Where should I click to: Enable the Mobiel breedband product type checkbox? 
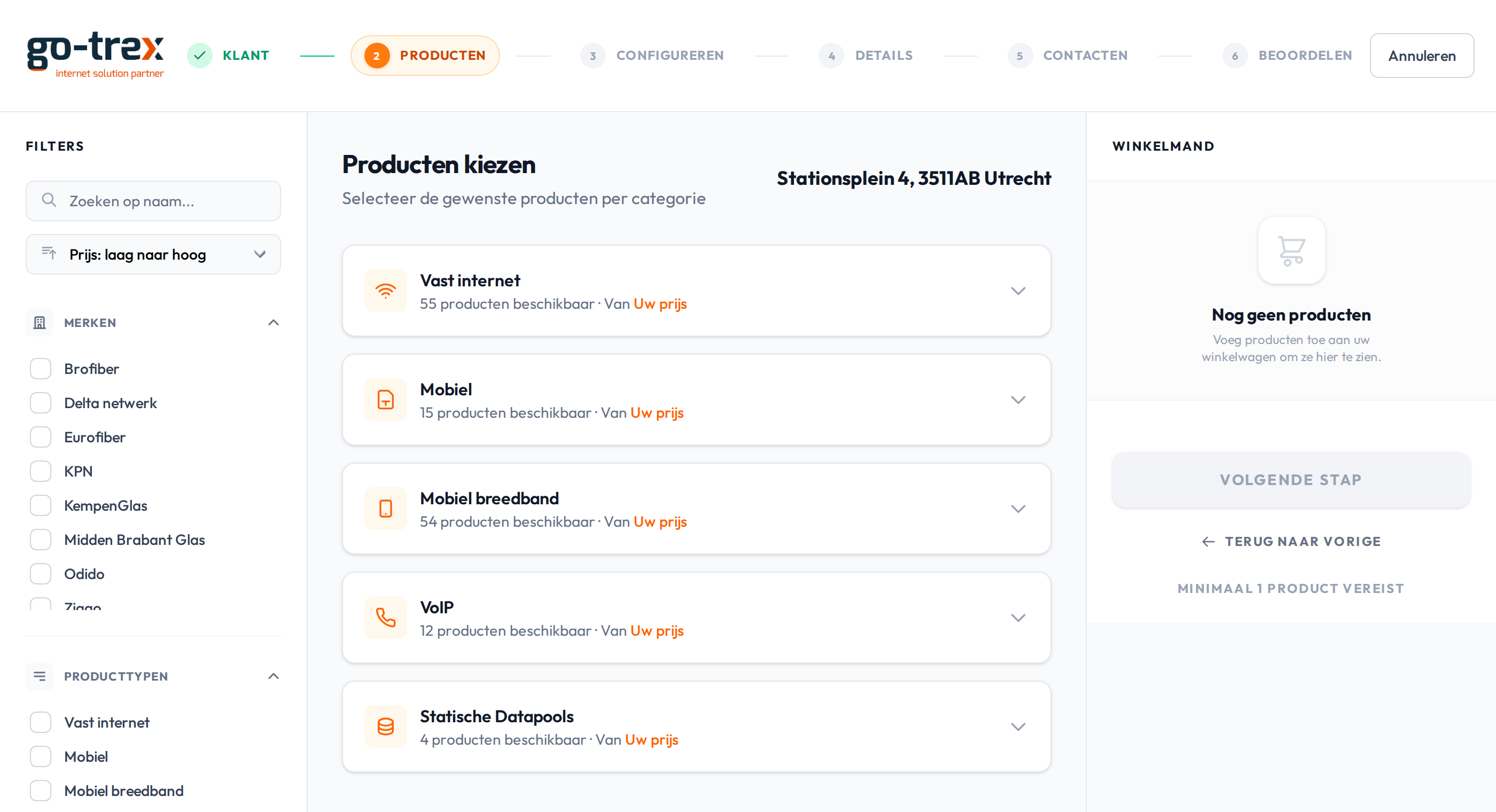tap(41, 791)
